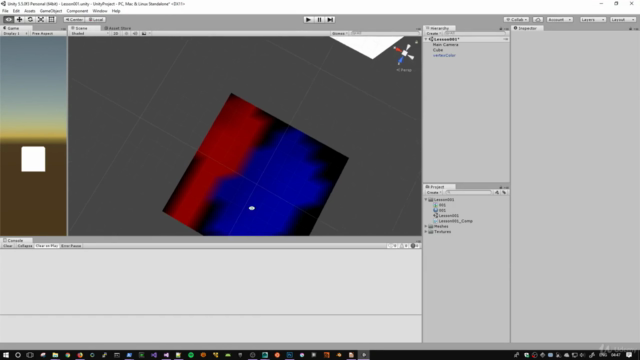Toggle scene lighting button
Viewport: 640px width, 360px height.
(x=126, y=33)
